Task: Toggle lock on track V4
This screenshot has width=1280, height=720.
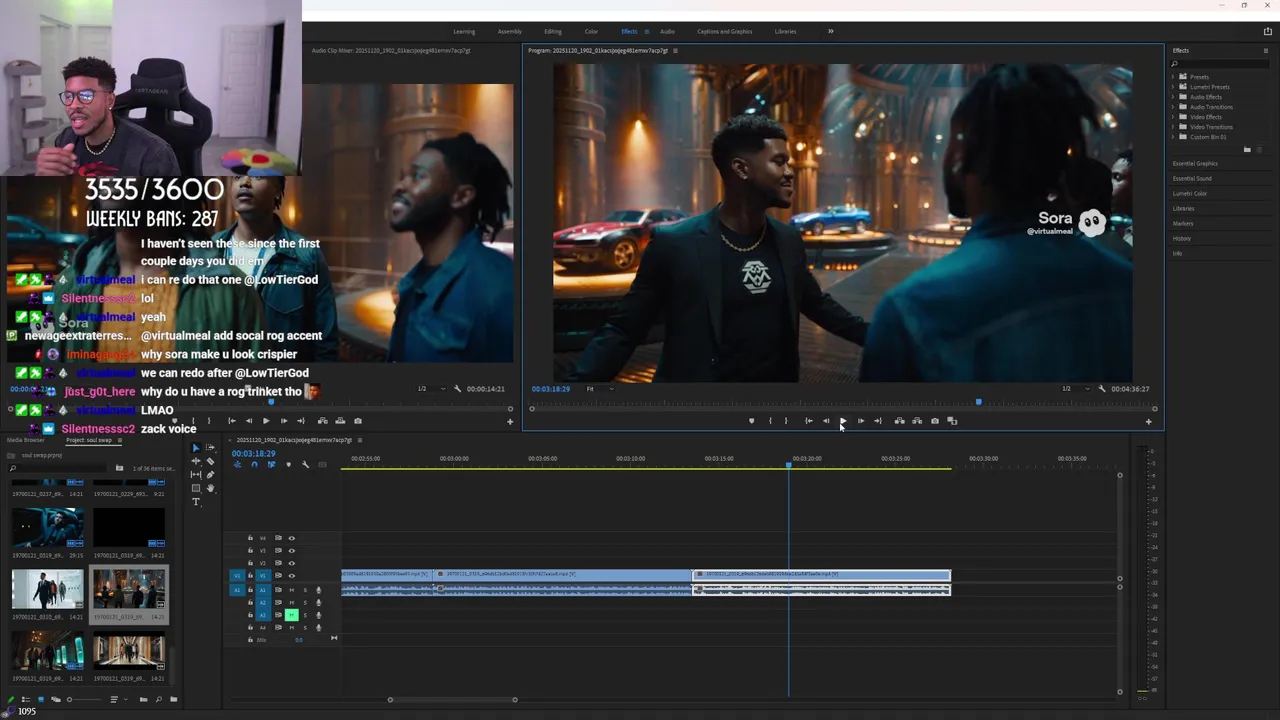Action: [250, 538]
